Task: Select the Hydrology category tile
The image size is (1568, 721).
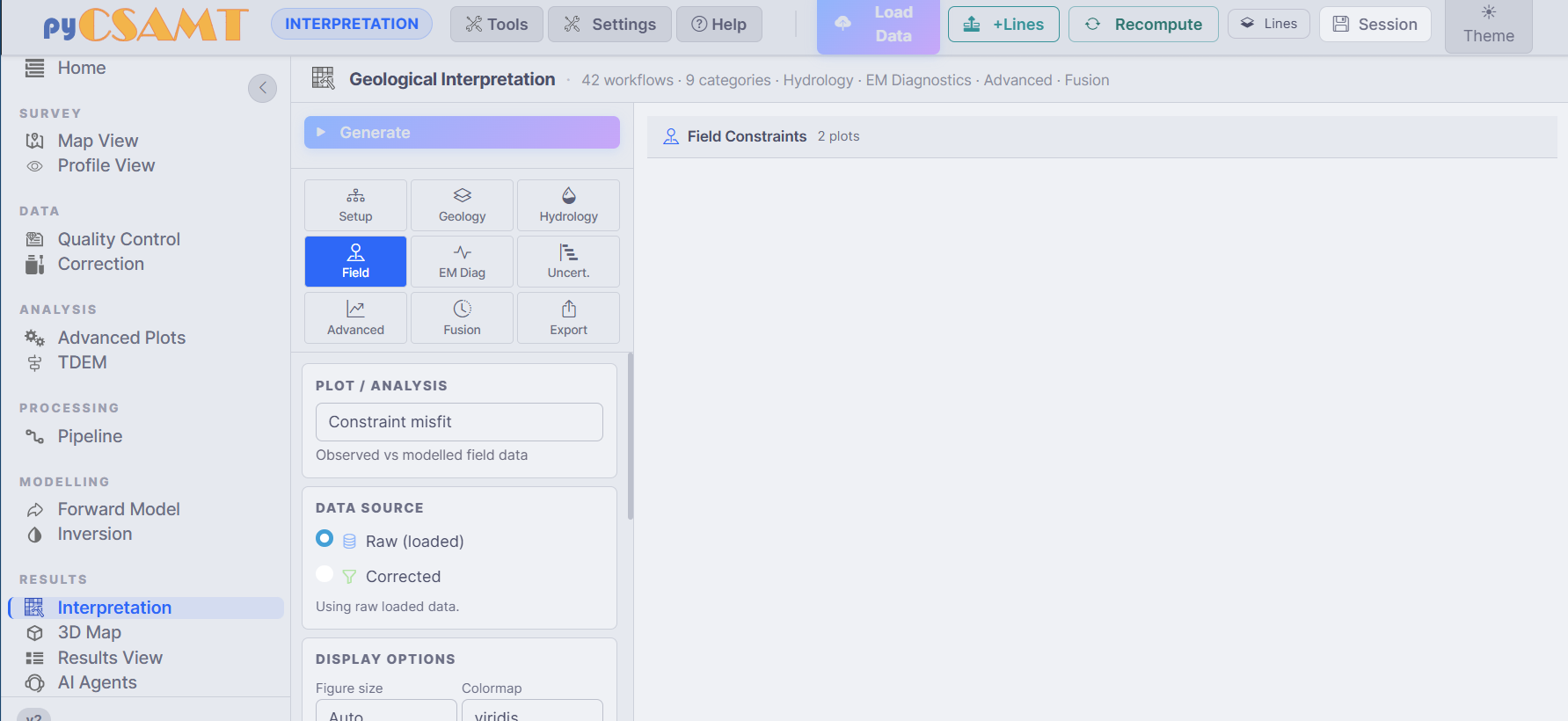Action: 568,205
